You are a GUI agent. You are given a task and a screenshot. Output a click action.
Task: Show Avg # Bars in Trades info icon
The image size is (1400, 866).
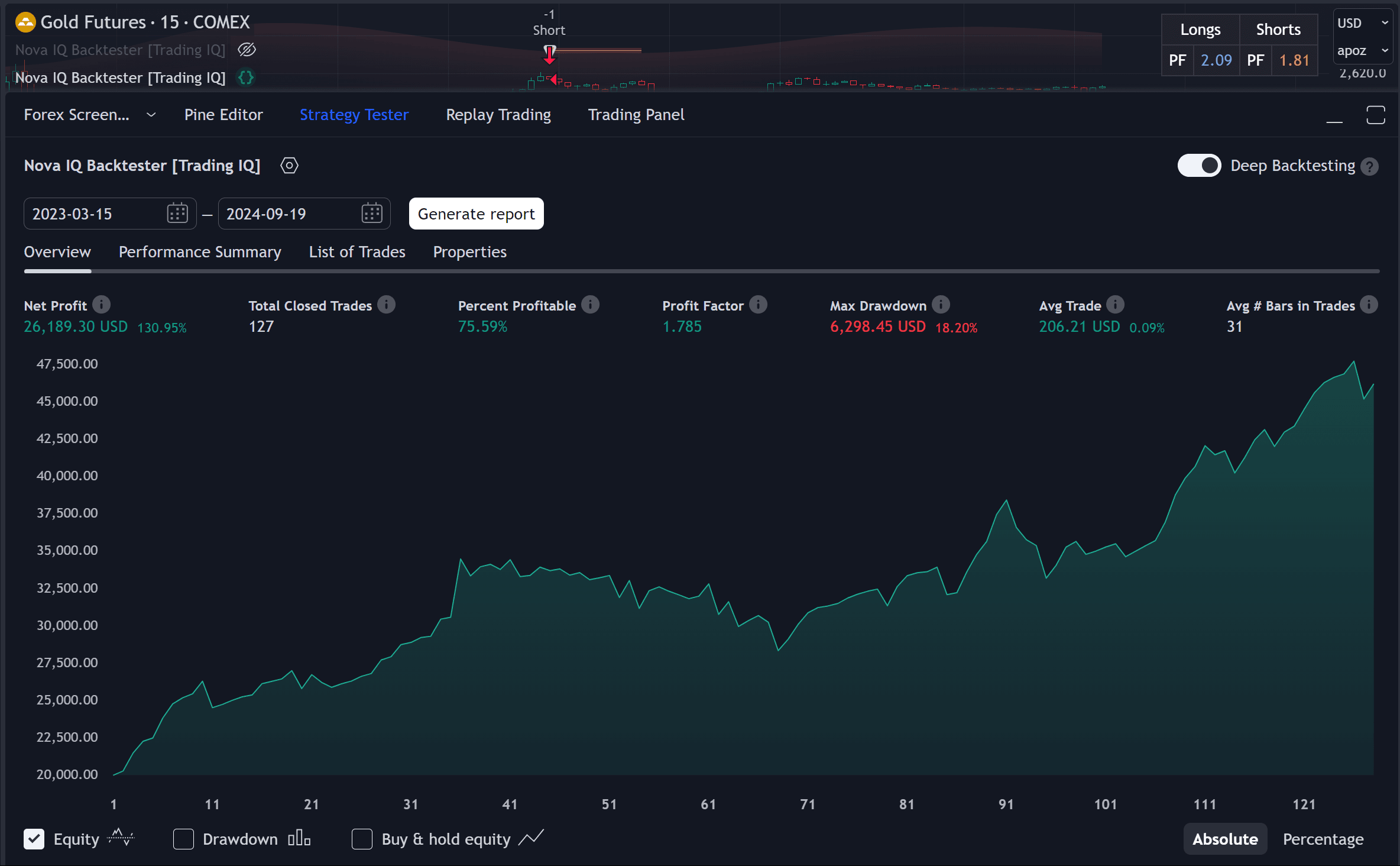1369,305
